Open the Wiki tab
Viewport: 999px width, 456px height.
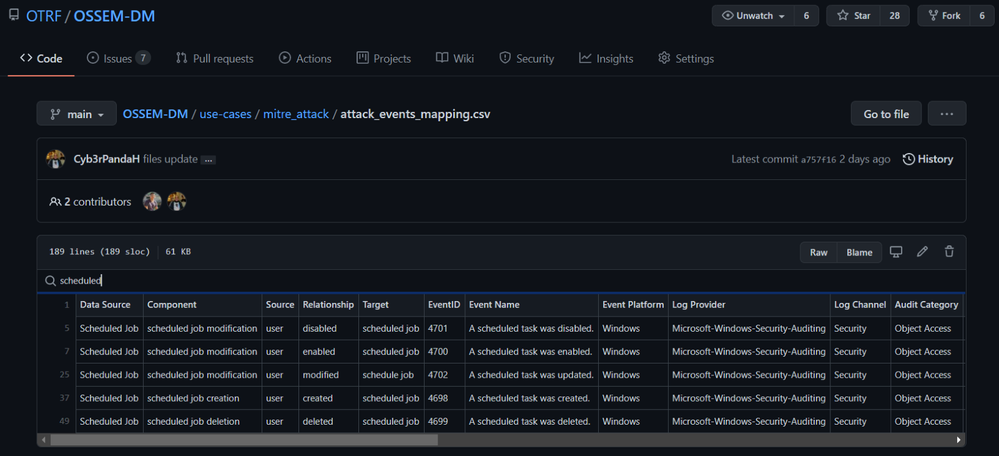455,59
